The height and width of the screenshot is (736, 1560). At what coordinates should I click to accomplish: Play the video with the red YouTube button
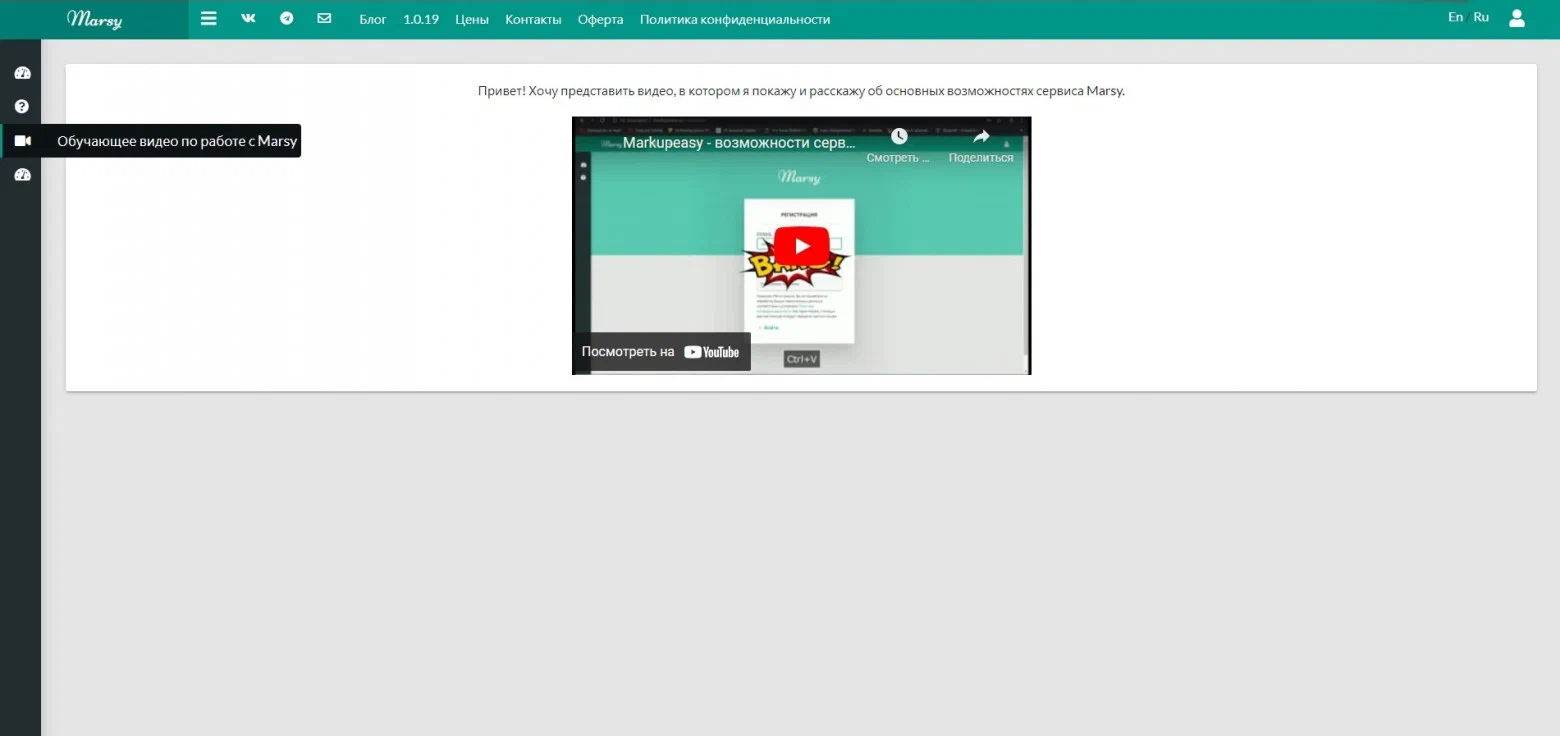(x=801, y=246)
